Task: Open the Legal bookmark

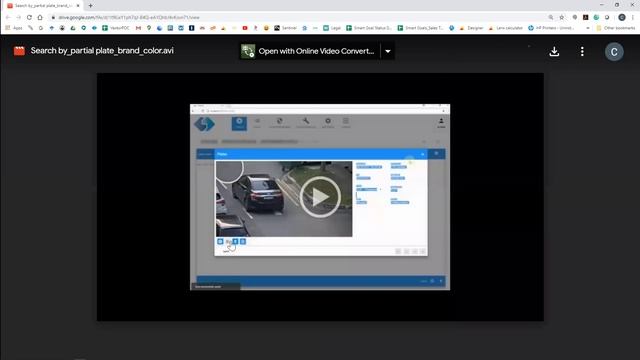Action: [332, 28]
